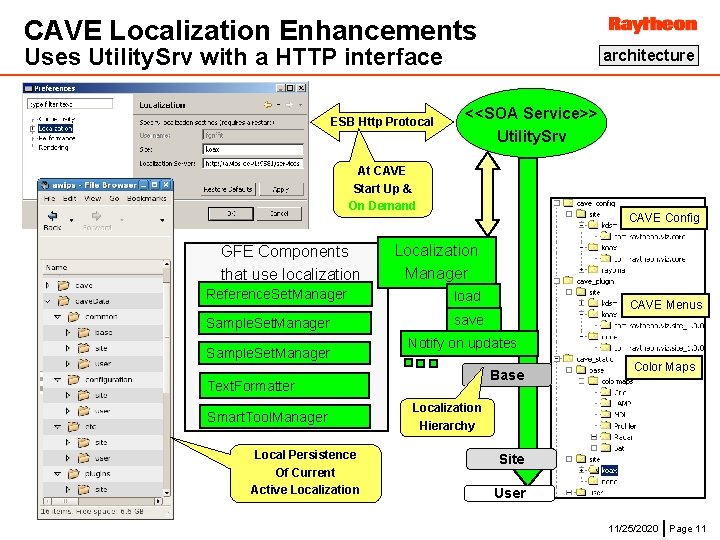This screenshot has height=540, width=720.
Task: Click the caveData folder icon
Action: (x=63, y=301)
